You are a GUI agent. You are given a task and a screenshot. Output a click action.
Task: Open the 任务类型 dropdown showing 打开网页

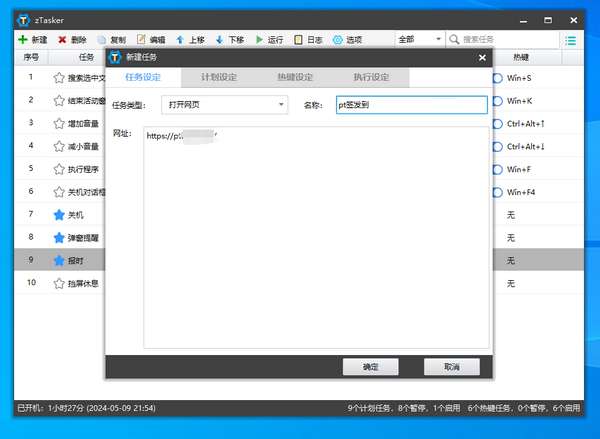(224, 104)
